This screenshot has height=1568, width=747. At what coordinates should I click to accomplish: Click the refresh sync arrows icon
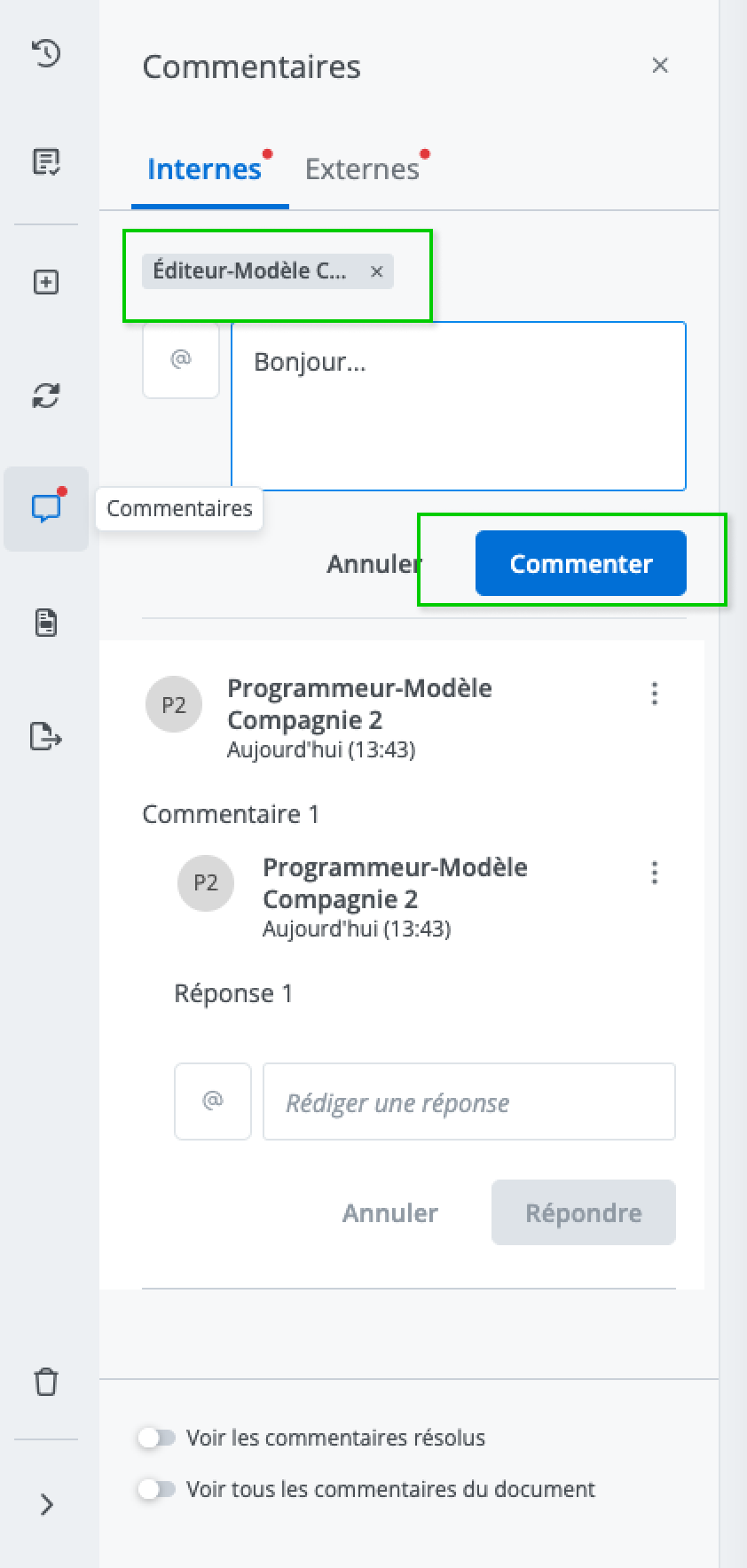coord(46,396)
